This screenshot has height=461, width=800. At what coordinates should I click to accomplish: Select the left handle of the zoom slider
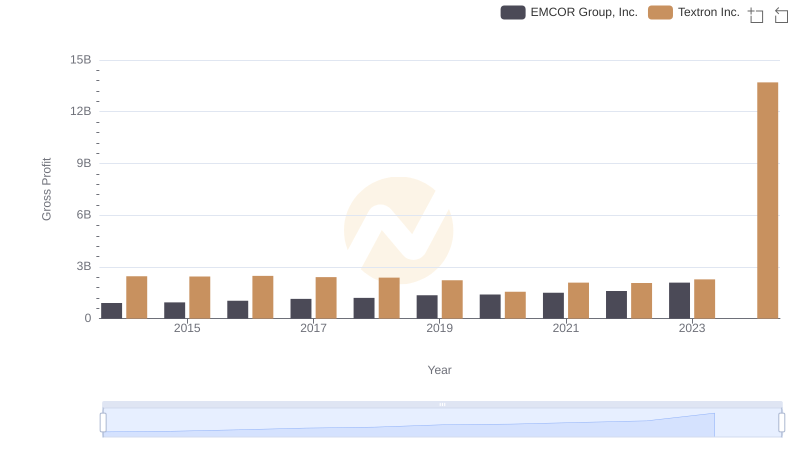[x=103, y=423]
